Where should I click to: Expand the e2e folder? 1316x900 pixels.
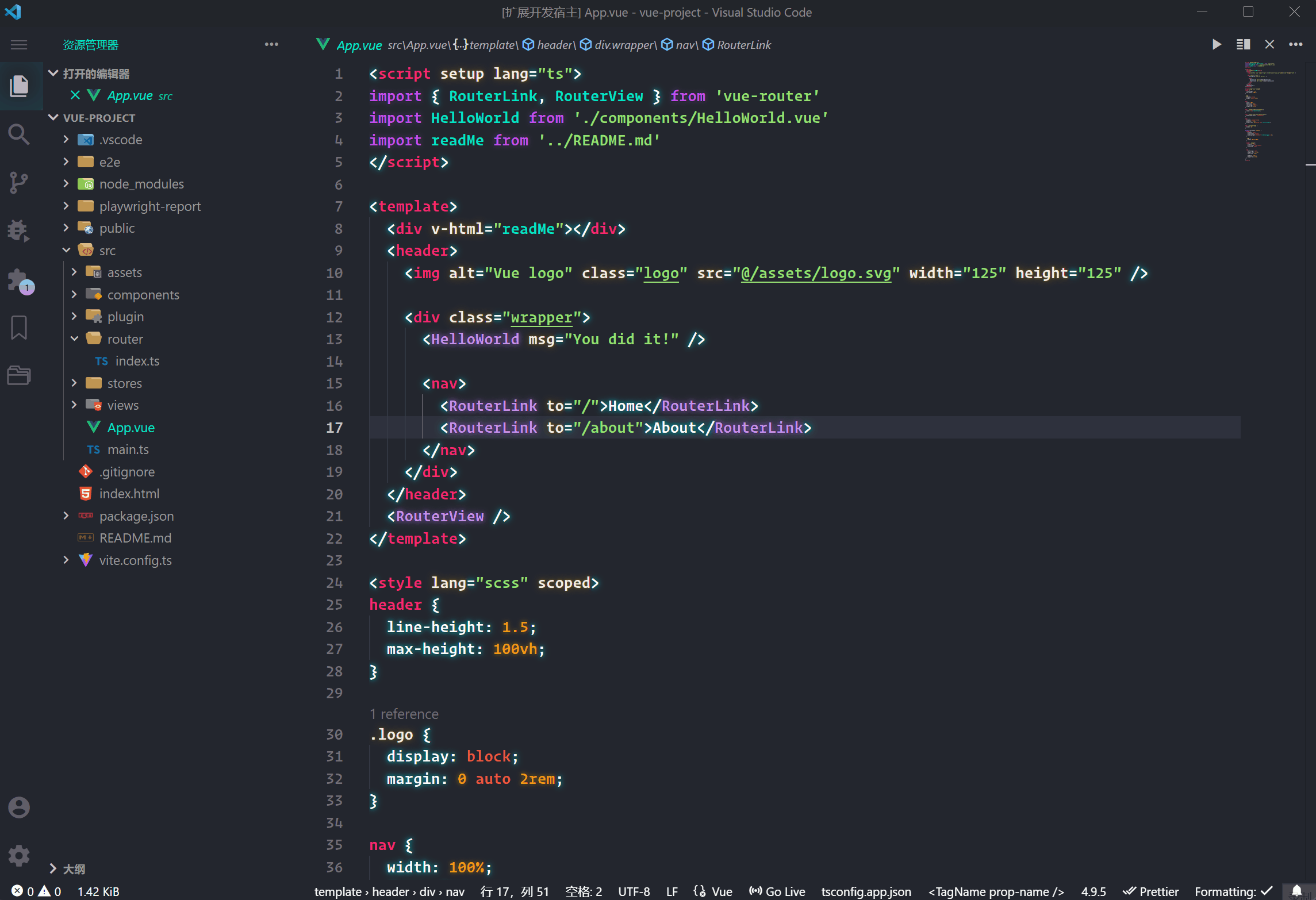pos(66,161)
